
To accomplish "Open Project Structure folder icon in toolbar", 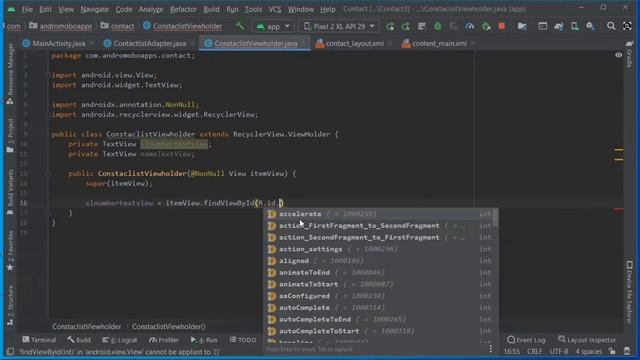I will tap(522, 27).
